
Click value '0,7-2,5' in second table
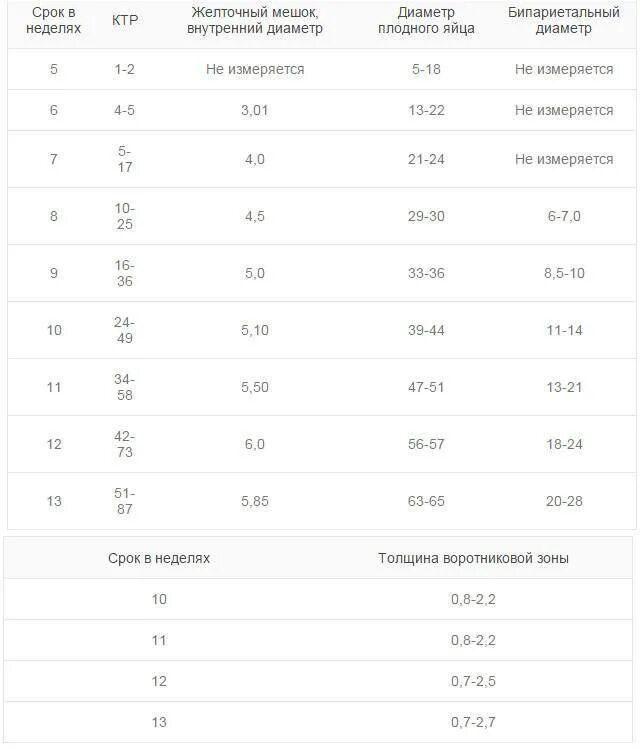(x=473, y=681)
